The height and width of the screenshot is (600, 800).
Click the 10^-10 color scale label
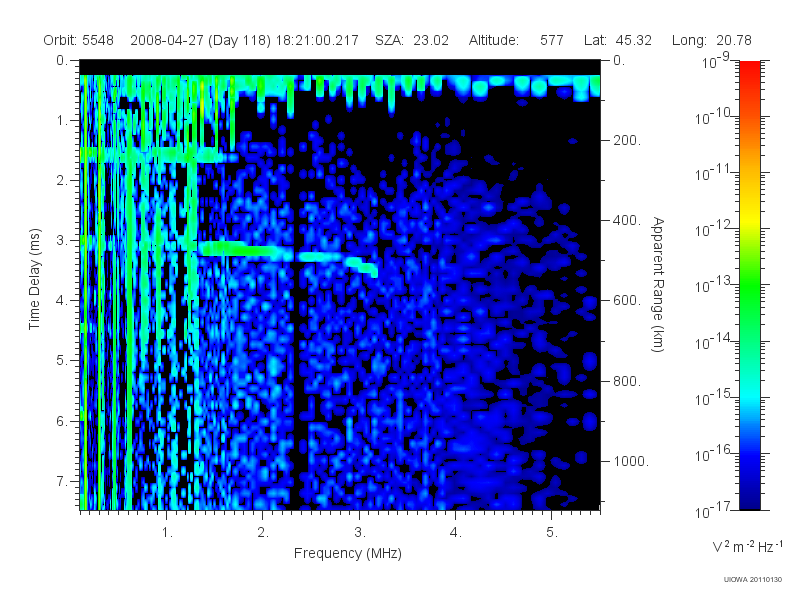(714, 118)
